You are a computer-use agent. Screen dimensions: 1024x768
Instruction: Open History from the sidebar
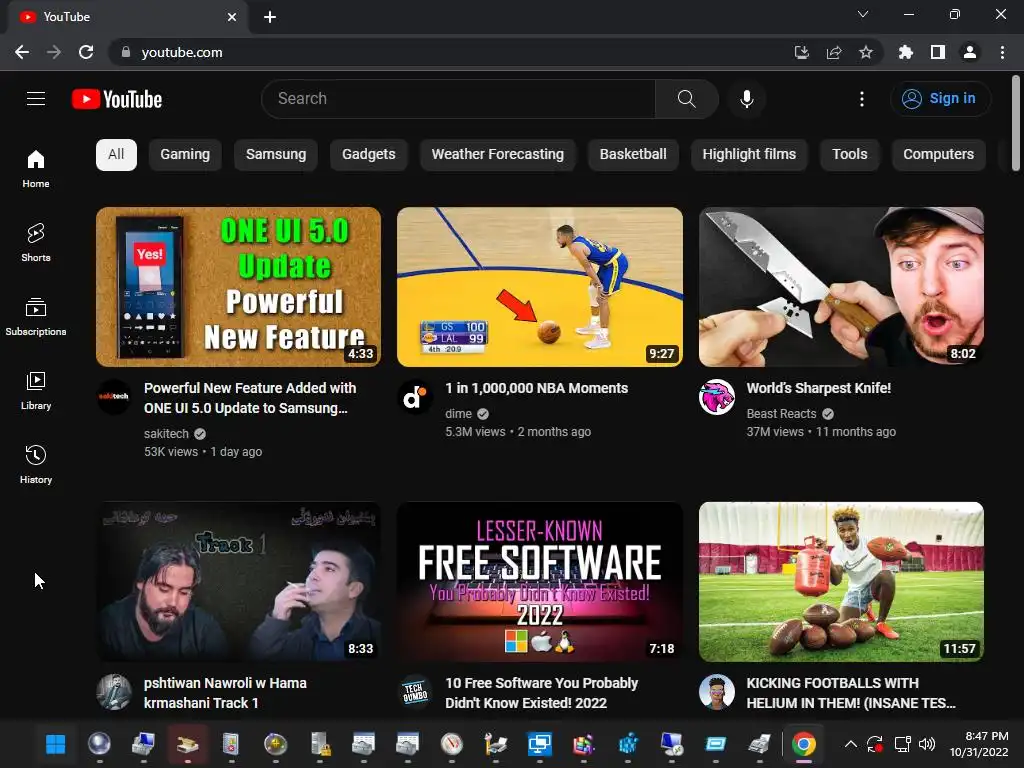[36, 464]
